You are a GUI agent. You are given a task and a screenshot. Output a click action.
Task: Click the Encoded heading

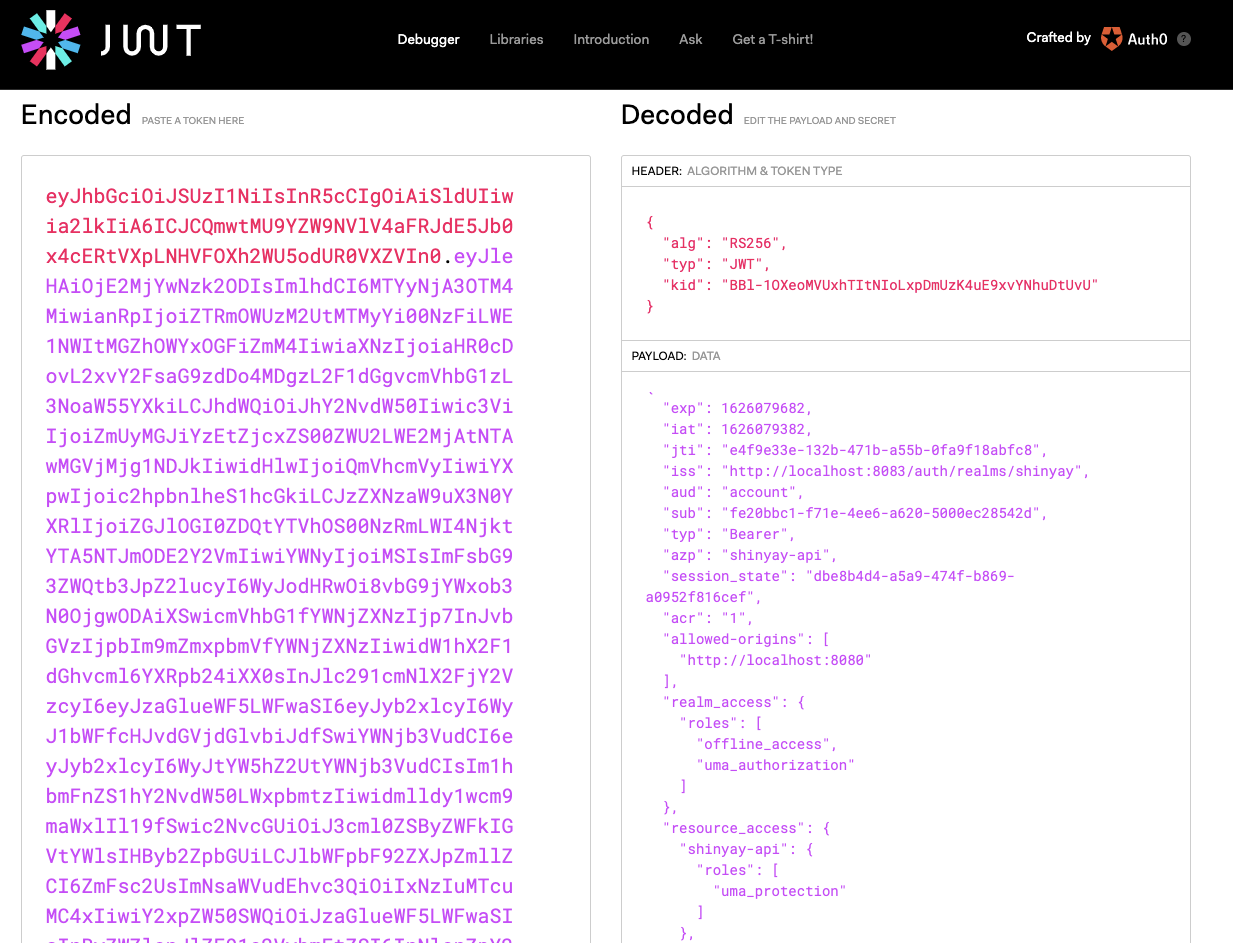pyautogui.click(x=76, y=114)
